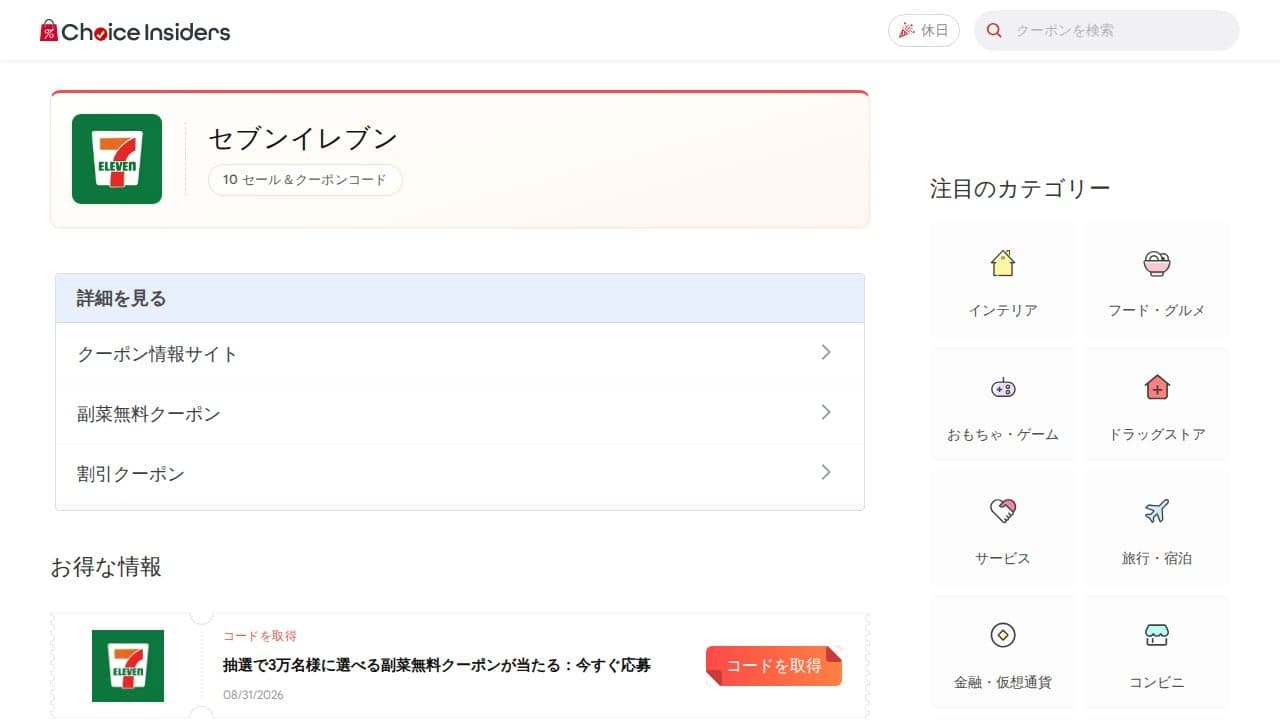Open the 旅行・宿泊 airplane icon

coord(1157,511)
